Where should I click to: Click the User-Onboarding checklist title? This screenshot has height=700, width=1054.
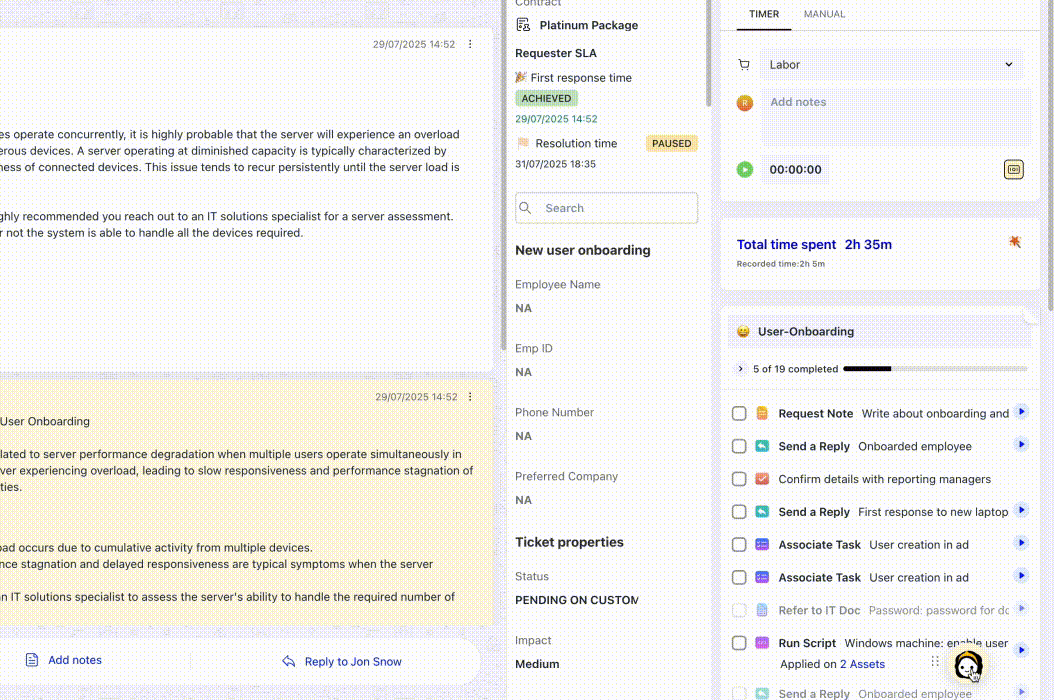[x=806, y=332]
